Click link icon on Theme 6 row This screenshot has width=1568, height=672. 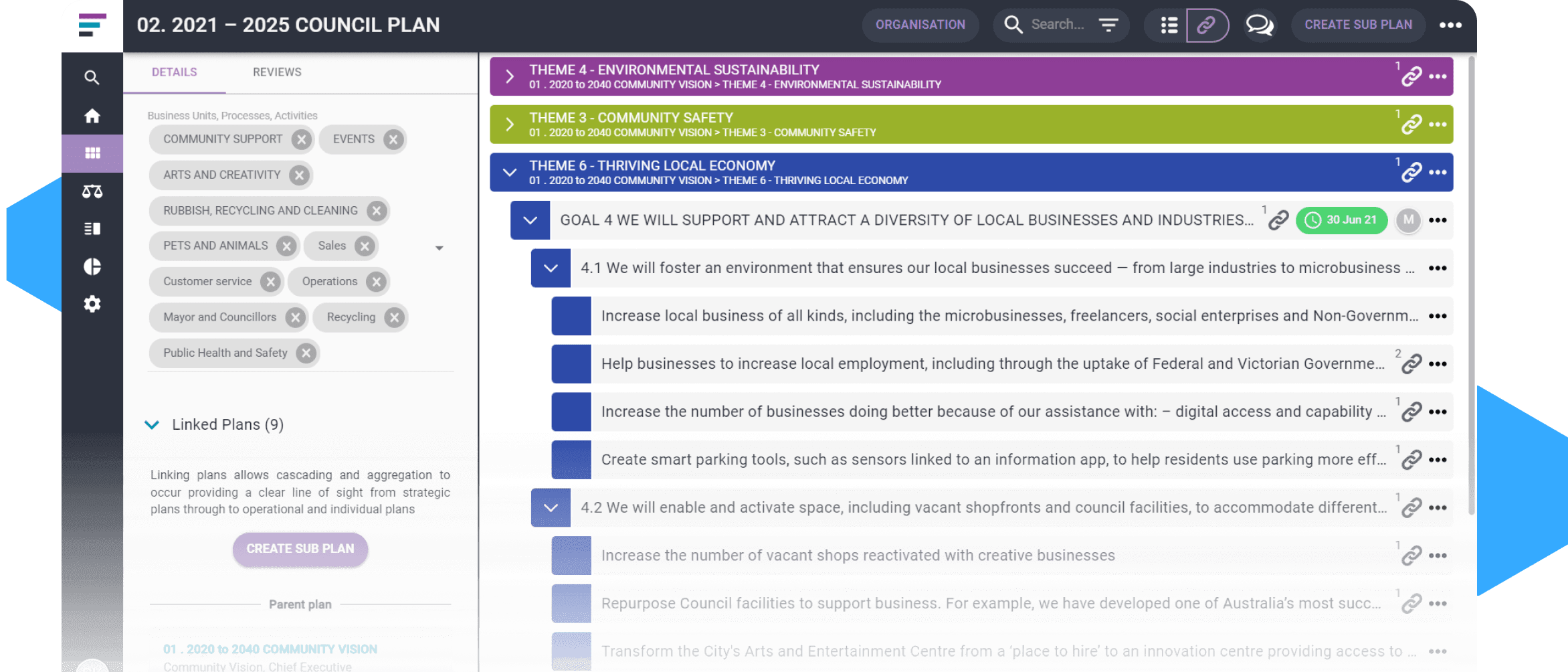tap(1411, 172)
